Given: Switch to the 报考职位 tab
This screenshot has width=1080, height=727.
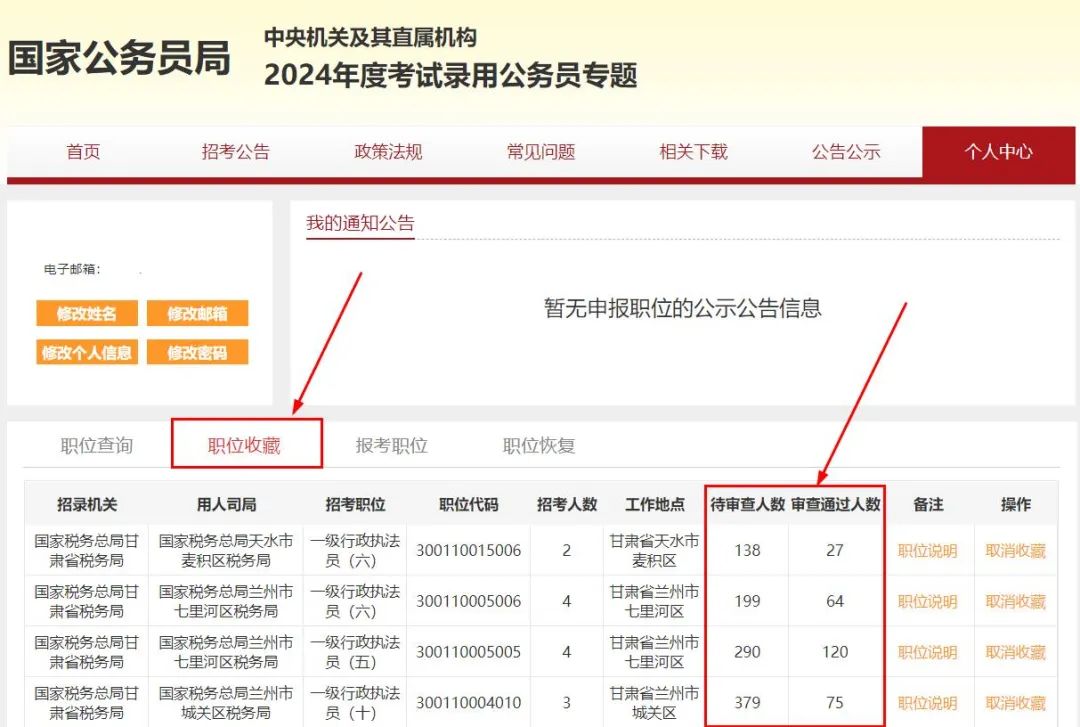Looking at the screenshot, I should [x=391, y=445].
